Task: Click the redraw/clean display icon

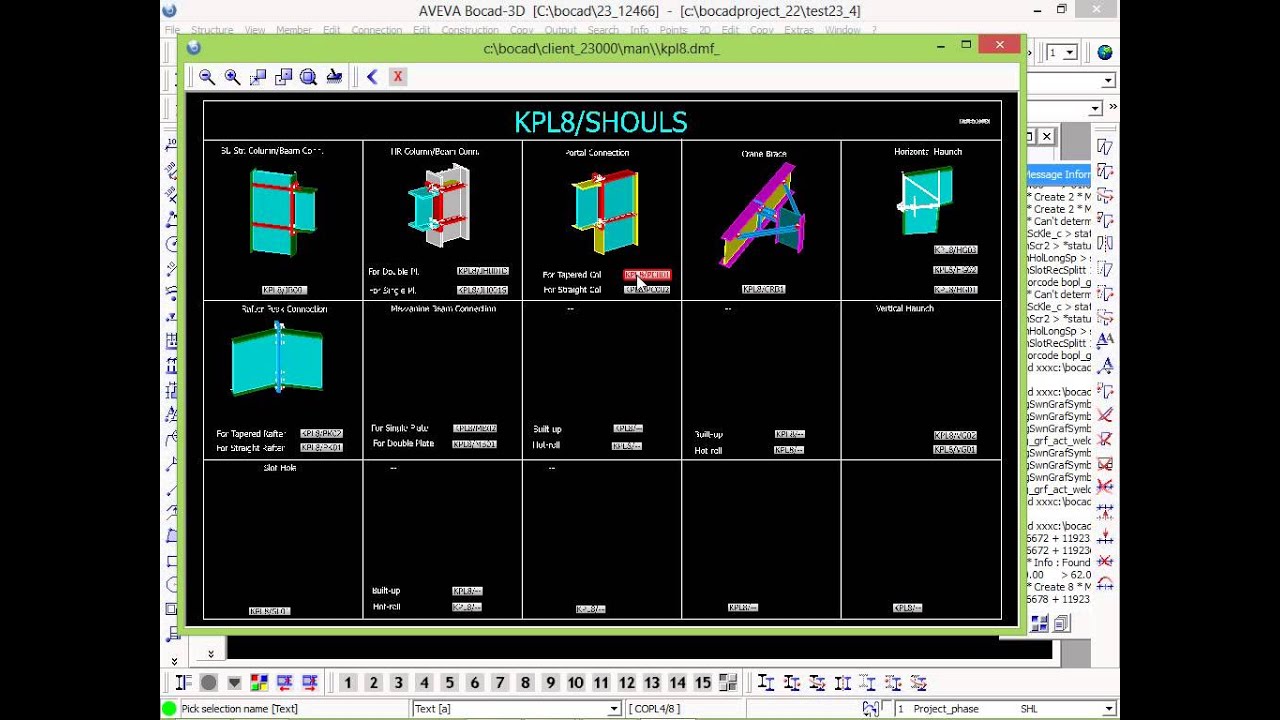Action: pos(334,77)
